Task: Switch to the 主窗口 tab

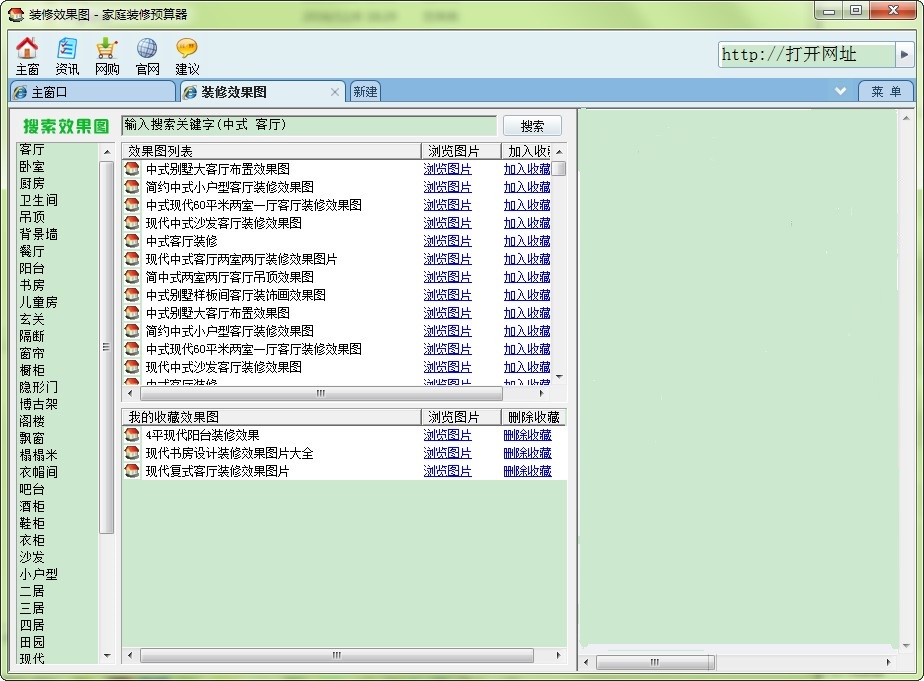Action: [90, 92]
